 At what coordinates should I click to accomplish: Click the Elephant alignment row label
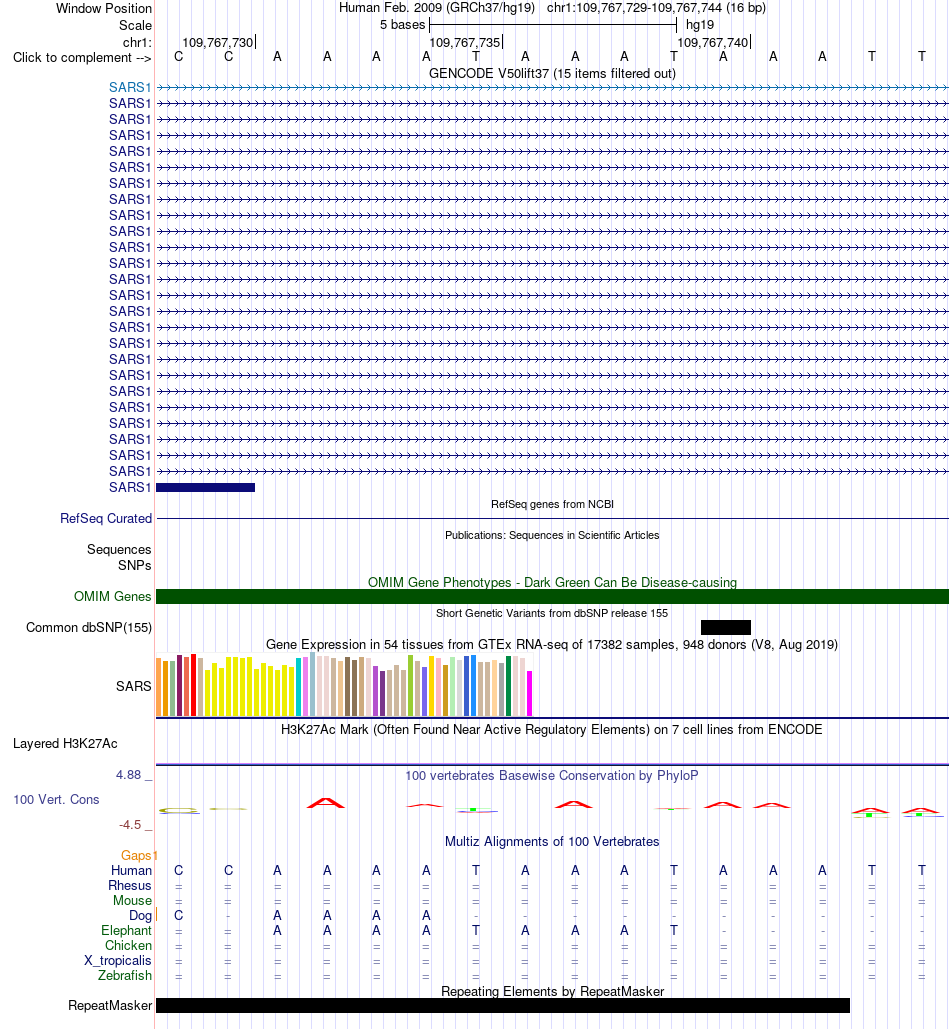coord(126,931)
